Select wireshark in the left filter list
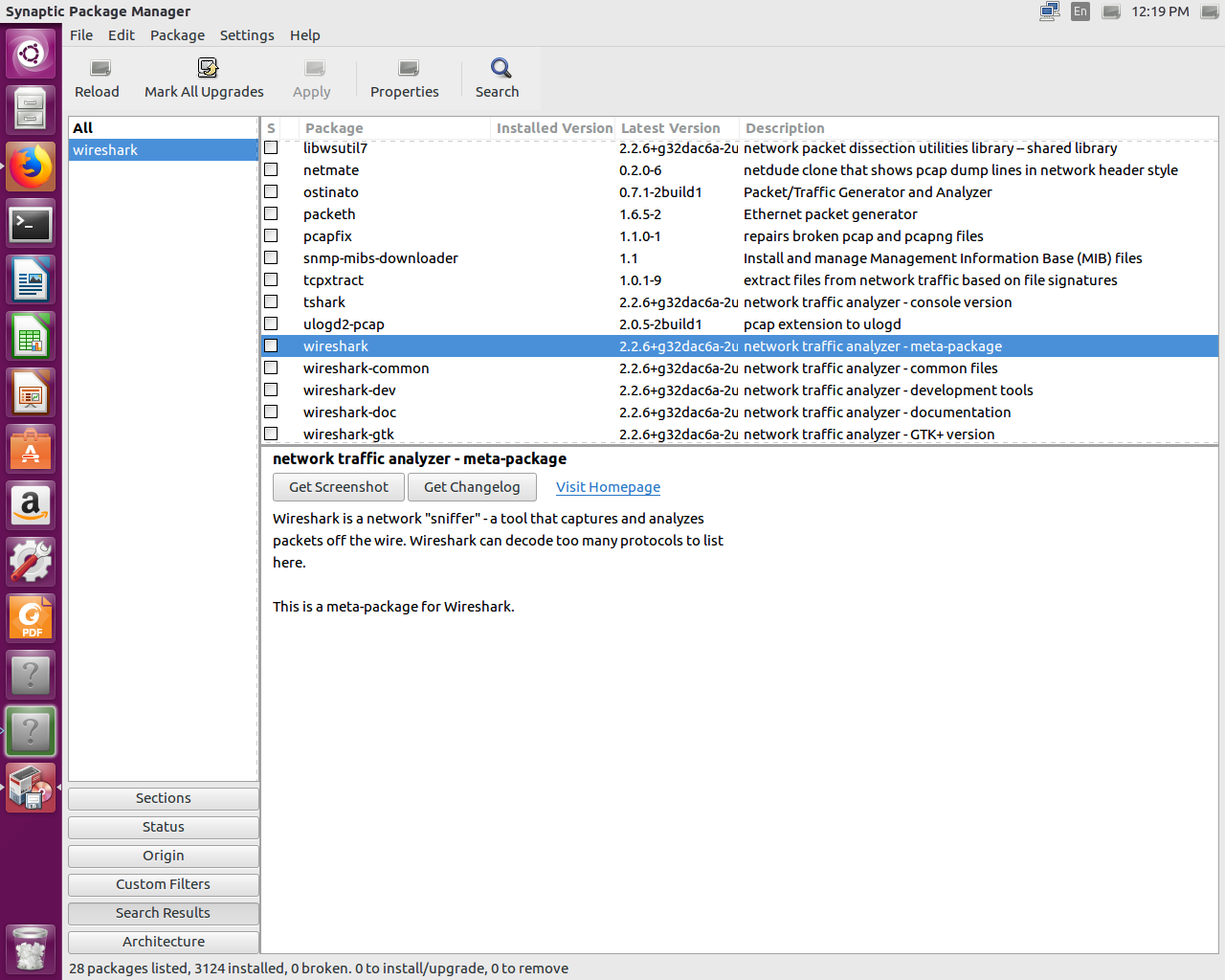The image size is (1225, 980). [x=105, y=150]
